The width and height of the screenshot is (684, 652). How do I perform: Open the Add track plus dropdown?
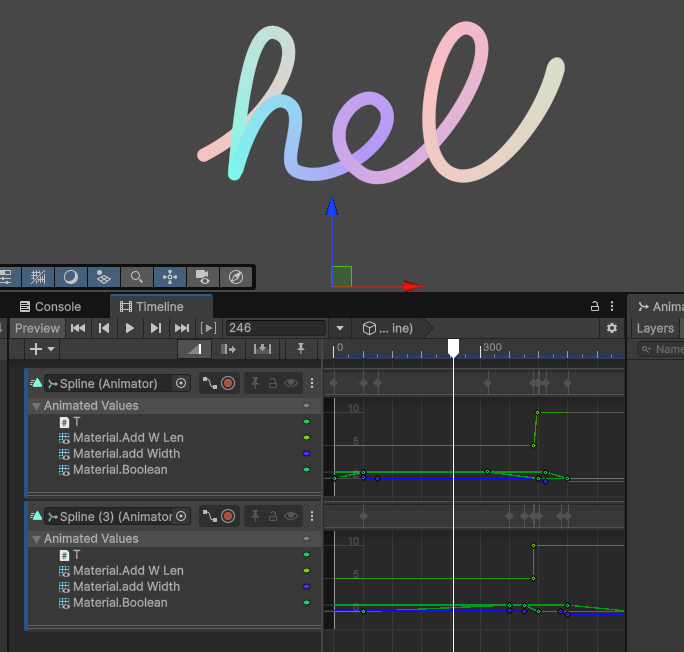[42, 349]
